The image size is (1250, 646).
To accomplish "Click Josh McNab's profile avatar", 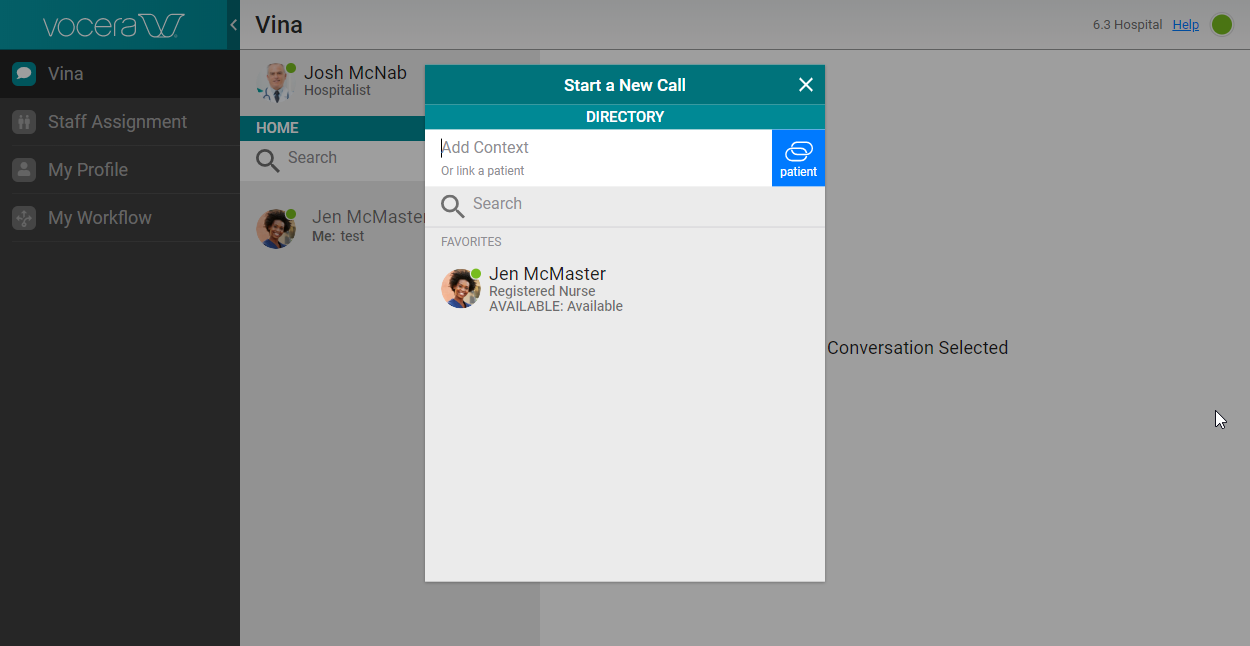I will [x=273, y=82].
